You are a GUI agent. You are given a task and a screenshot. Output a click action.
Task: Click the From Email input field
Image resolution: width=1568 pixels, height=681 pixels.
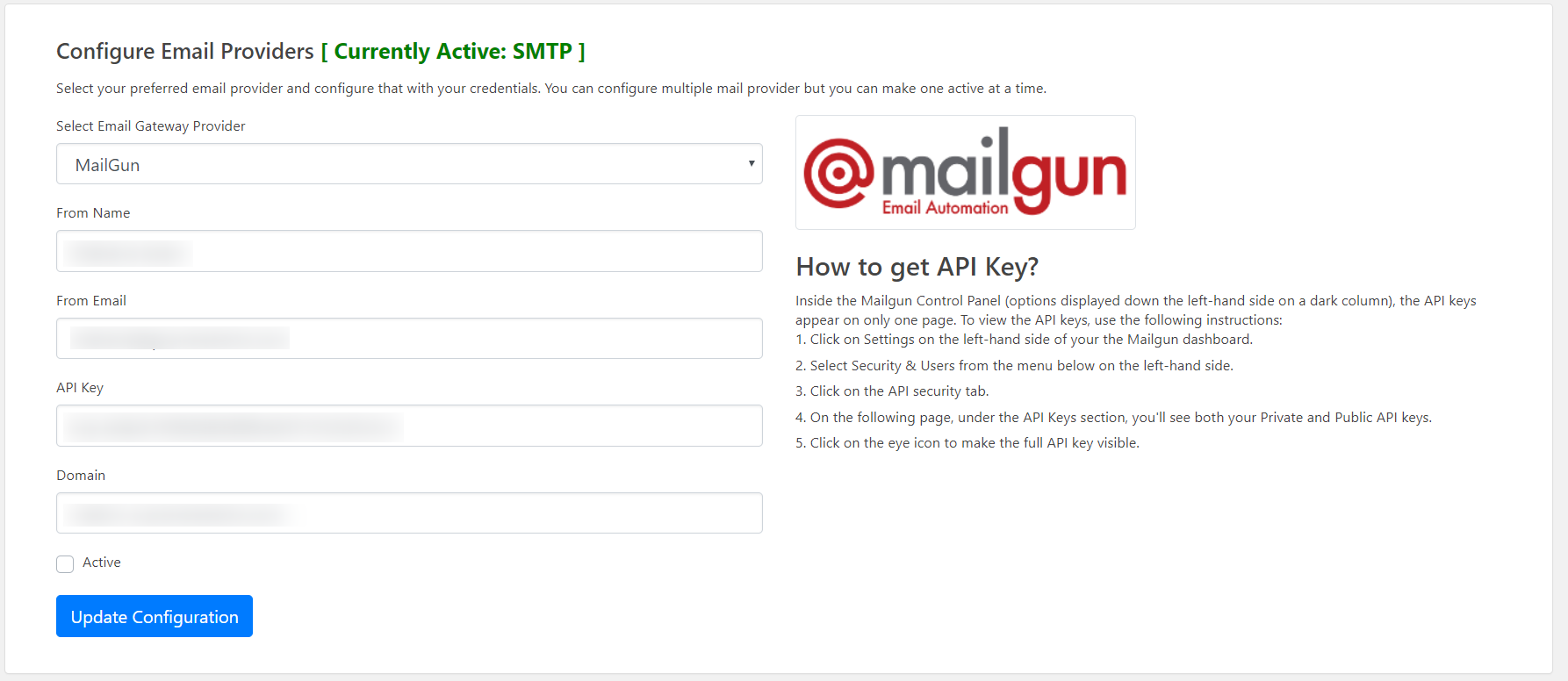click(409, 338)
